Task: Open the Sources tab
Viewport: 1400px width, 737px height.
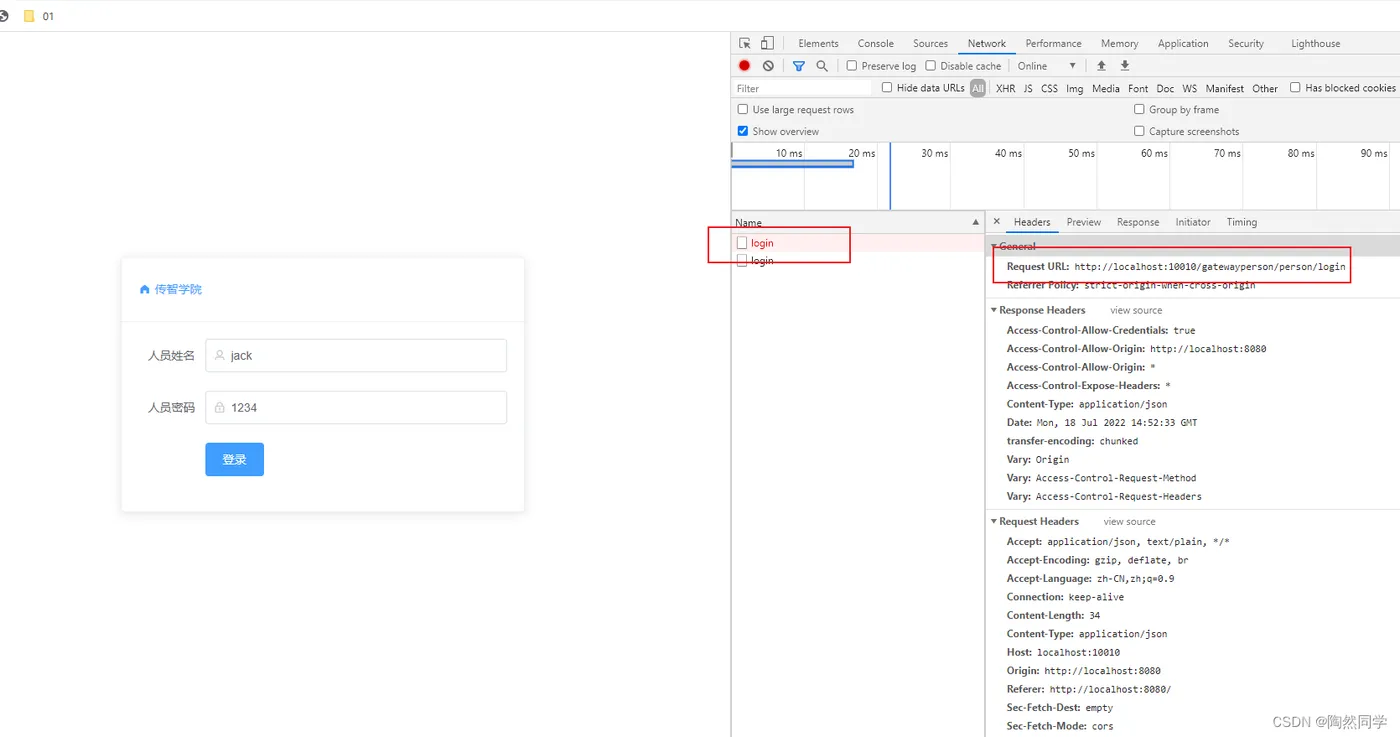Action: pos(930,43)
